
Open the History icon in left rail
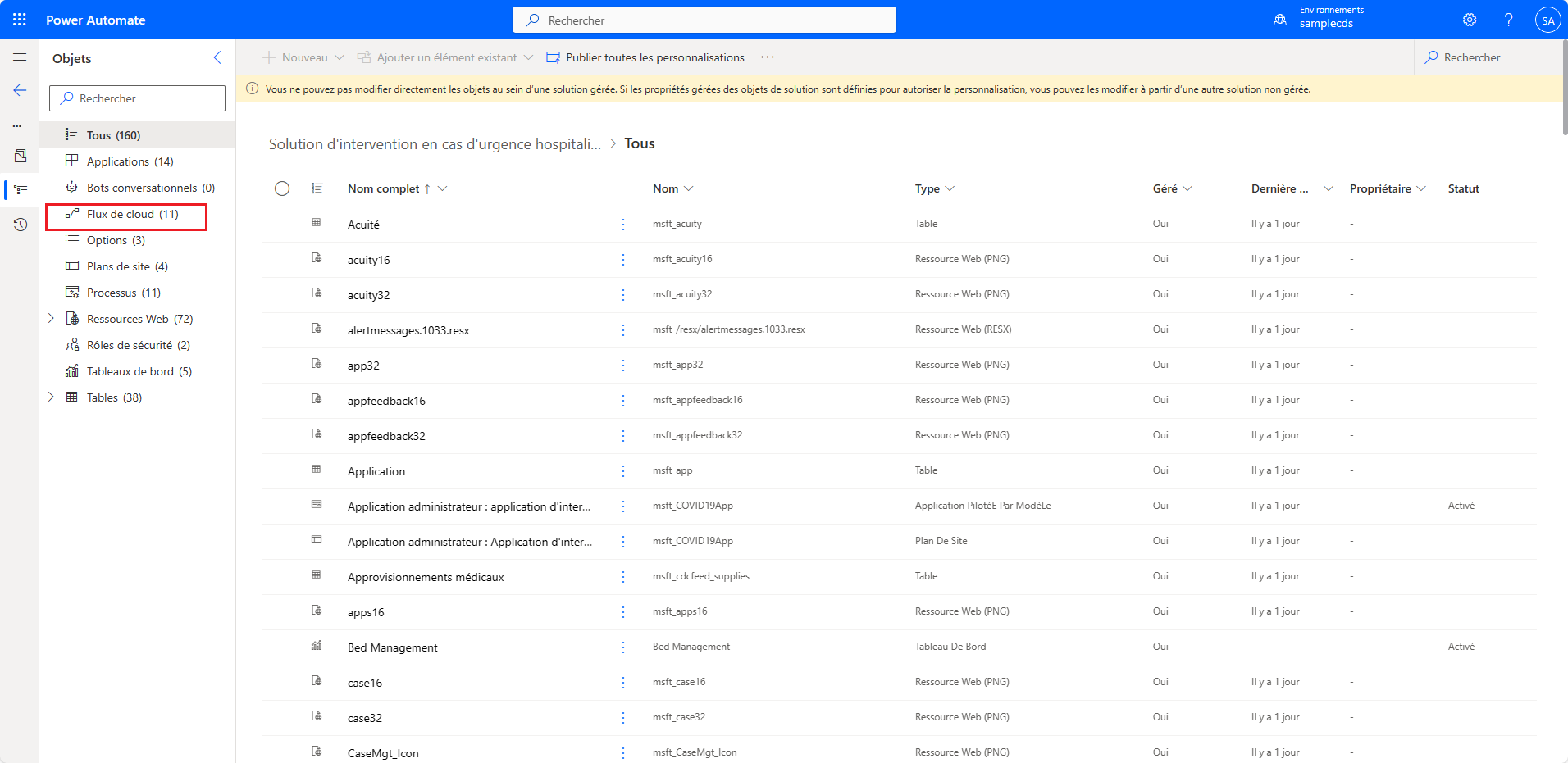click(21, 224)
